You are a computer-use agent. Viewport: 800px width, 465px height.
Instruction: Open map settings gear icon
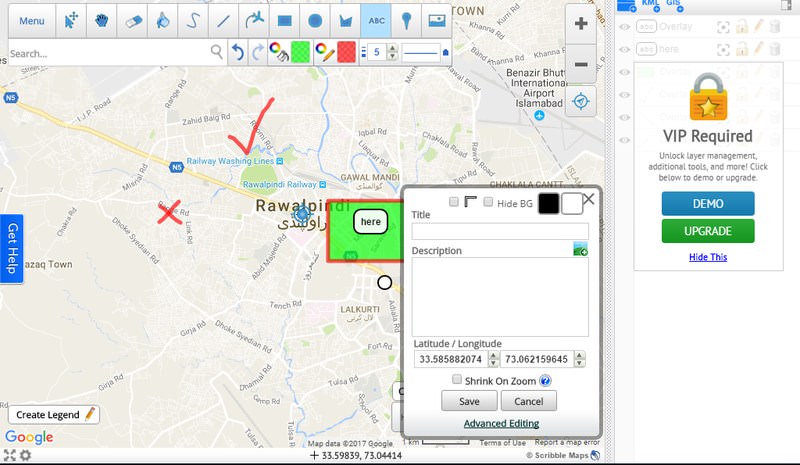(x=25, y=455)
